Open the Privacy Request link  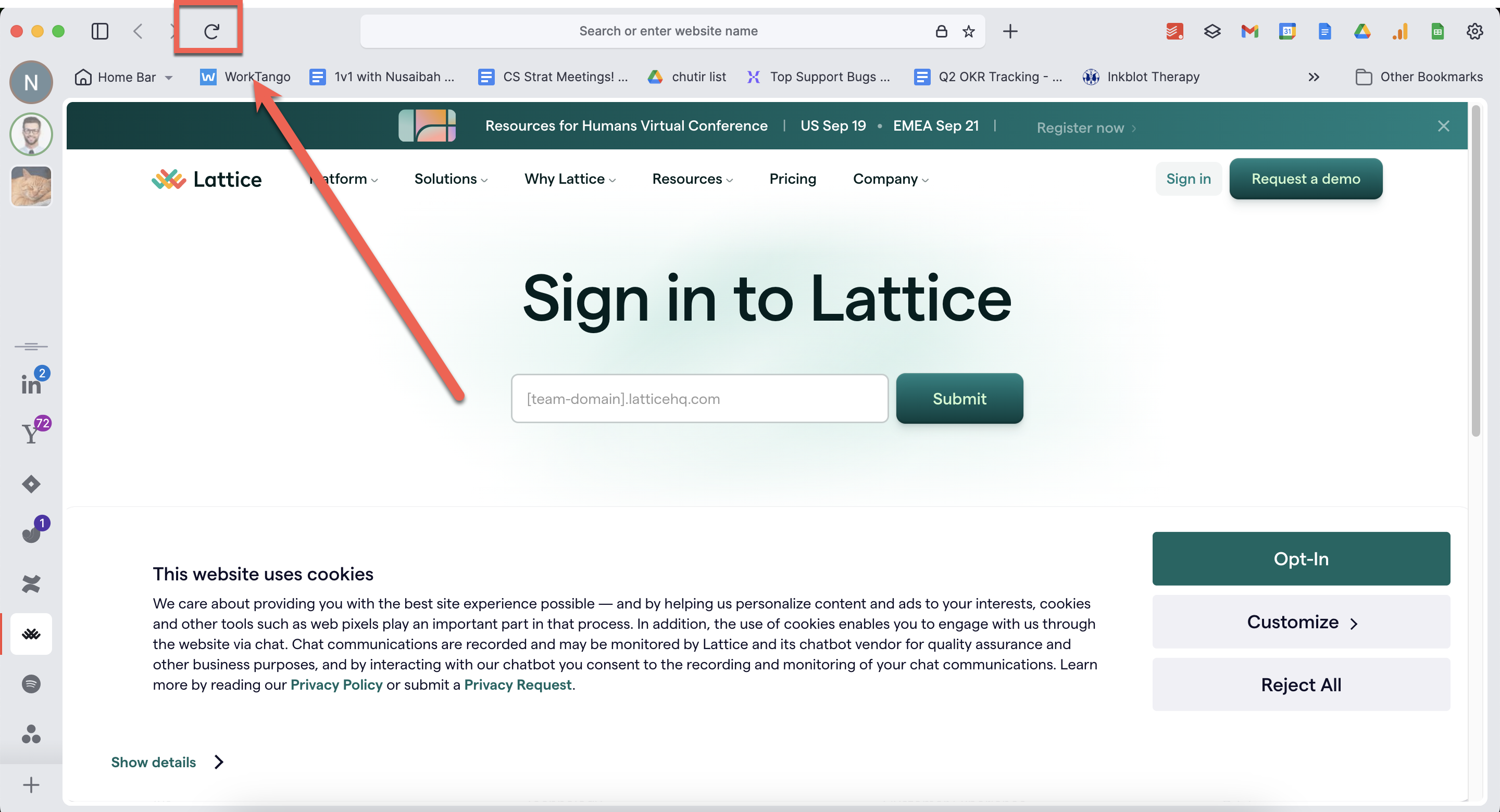coord(518,684)
